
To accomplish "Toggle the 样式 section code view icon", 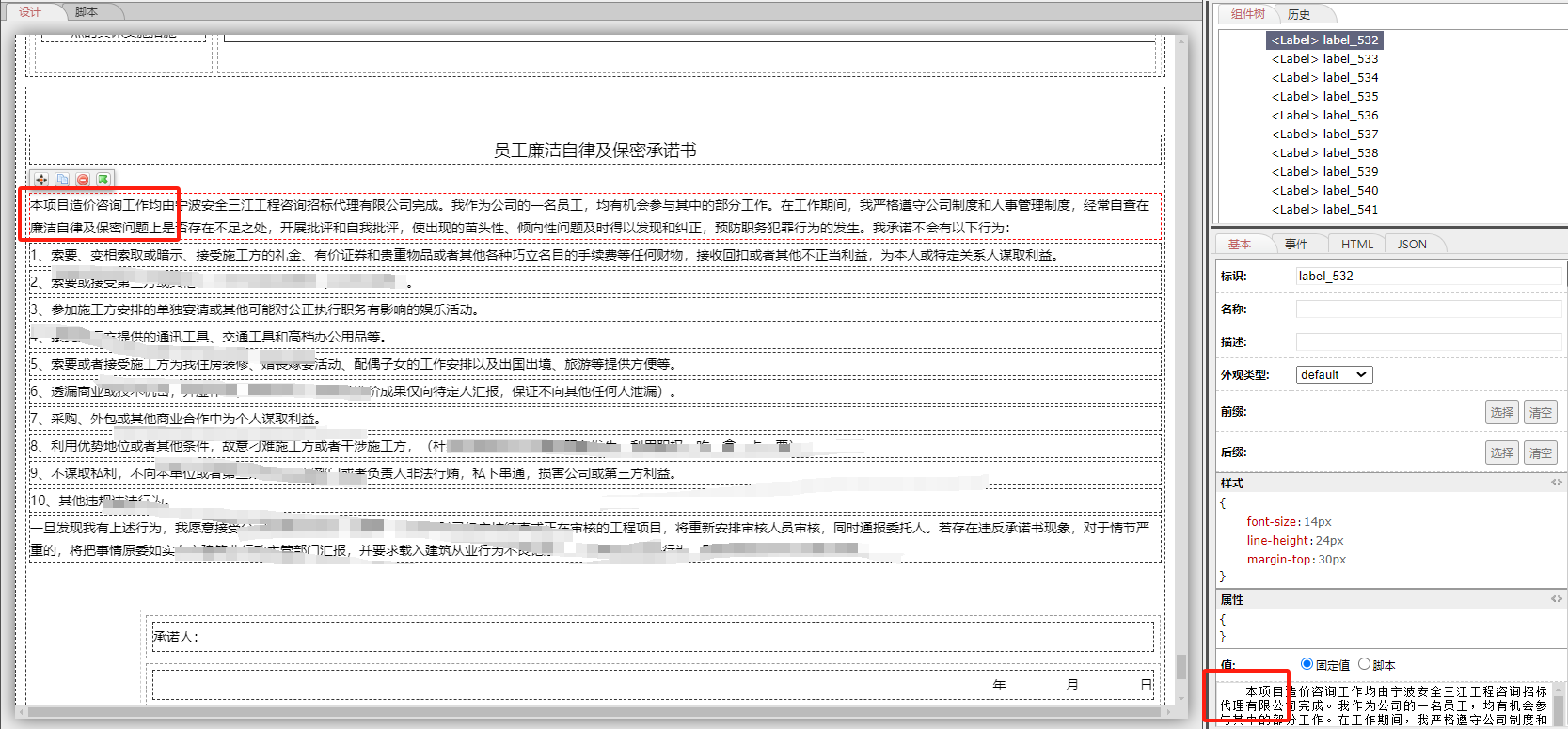I will coord(1557,483).
